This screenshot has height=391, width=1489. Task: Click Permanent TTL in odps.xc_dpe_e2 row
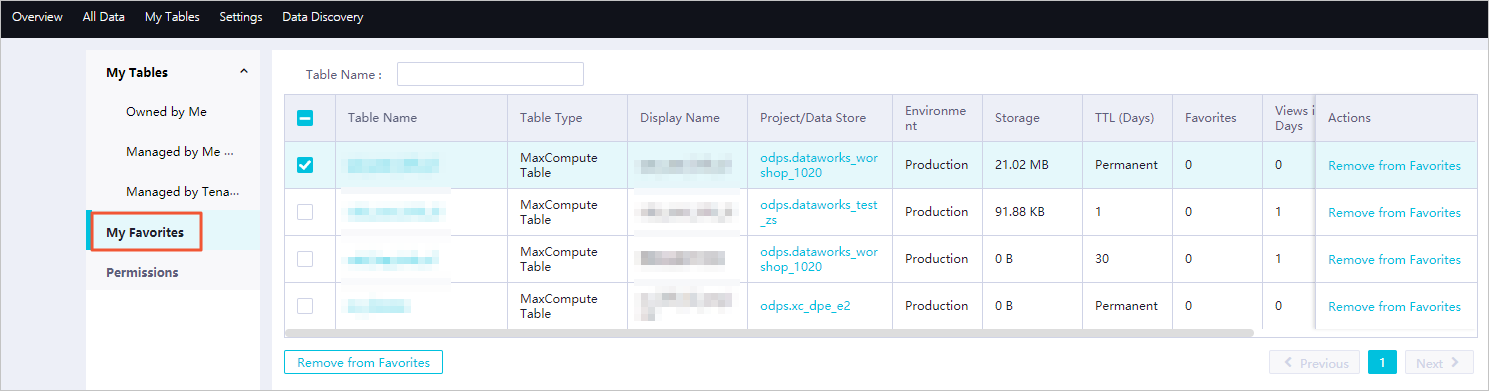[x=1126, y=306]
